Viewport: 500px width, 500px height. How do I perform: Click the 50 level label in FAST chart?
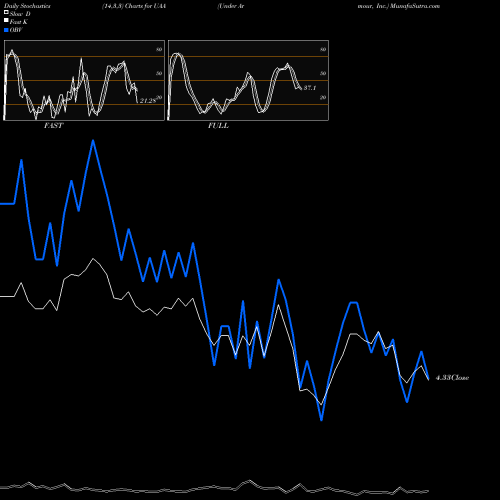click(159, 73)
